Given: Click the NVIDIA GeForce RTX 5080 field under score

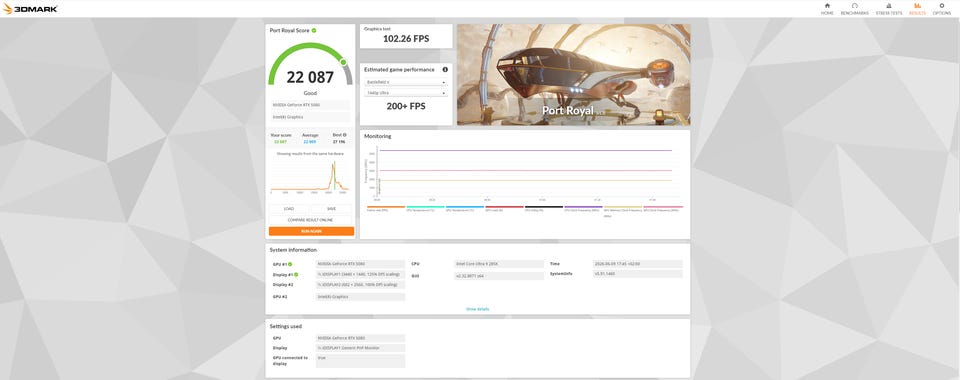Looking at the screenshot, I should 310,105.
